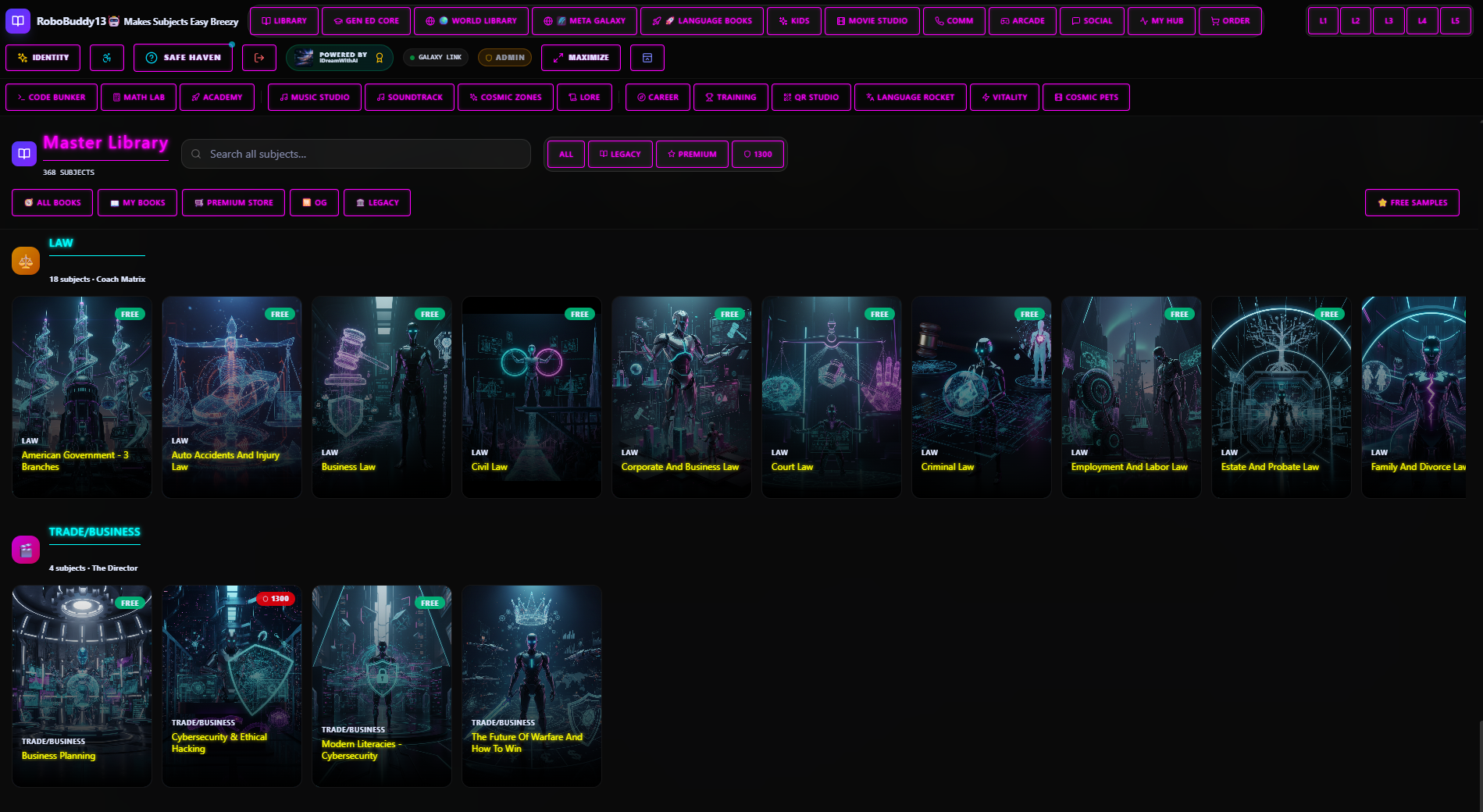
Task: Click the logout arrow icon
Action: coord(259,58)
